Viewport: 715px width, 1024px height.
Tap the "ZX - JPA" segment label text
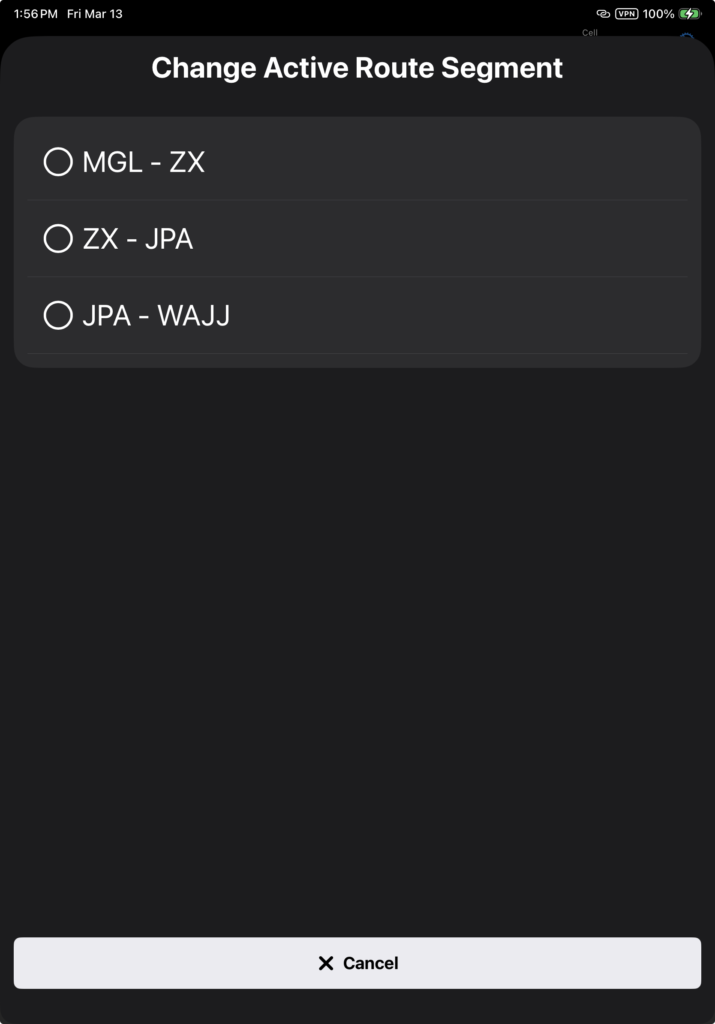pyautogui.click(x=137, y=239)
